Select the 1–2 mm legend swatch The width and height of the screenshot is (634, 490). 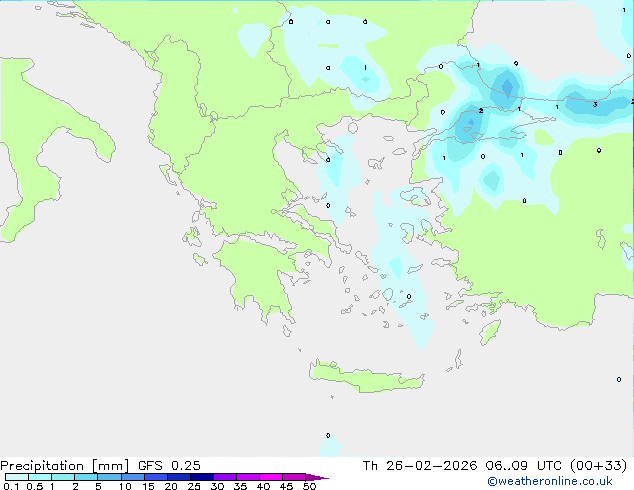tap(63, 477)
